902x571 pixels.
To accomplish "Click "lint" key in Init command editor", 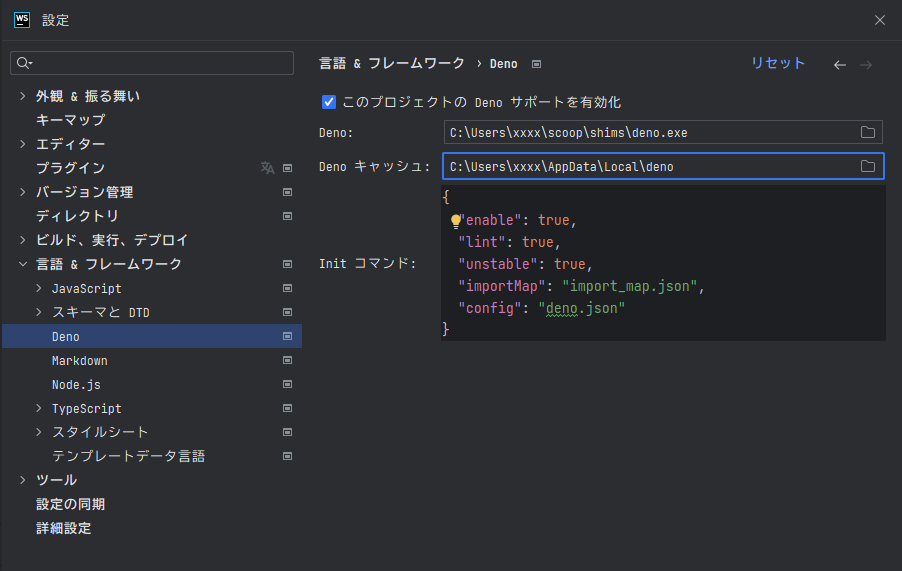I will tap(481, 242).
